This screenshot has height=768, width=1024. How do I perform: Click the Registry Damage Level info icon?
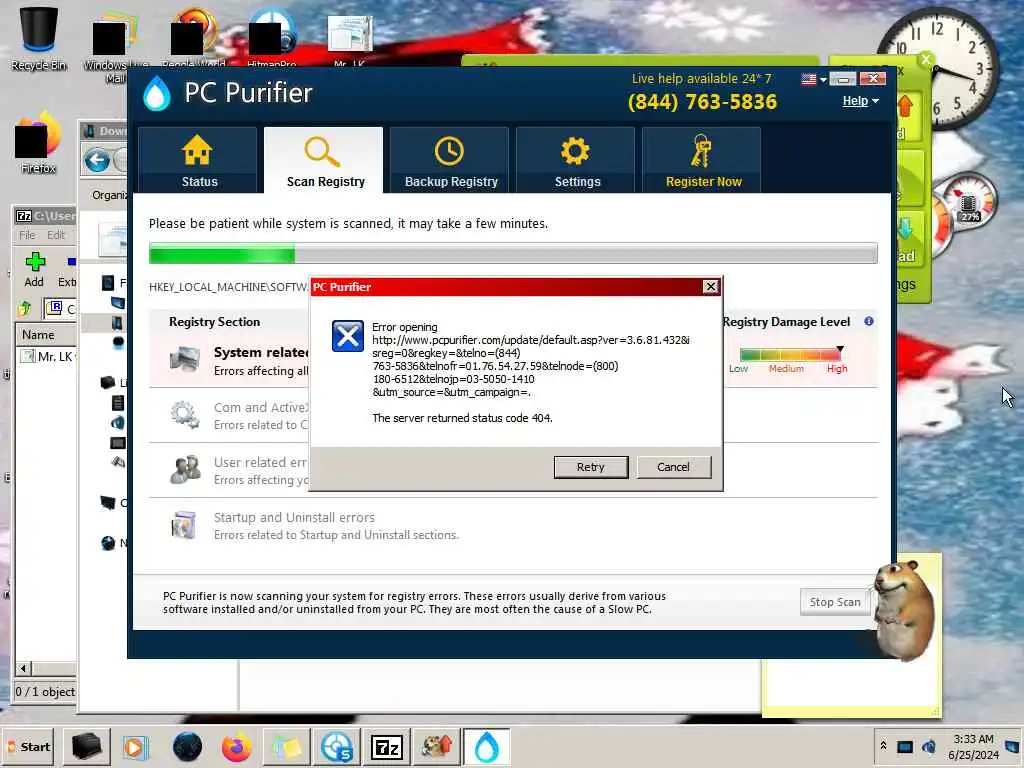(x=869, y=321)
